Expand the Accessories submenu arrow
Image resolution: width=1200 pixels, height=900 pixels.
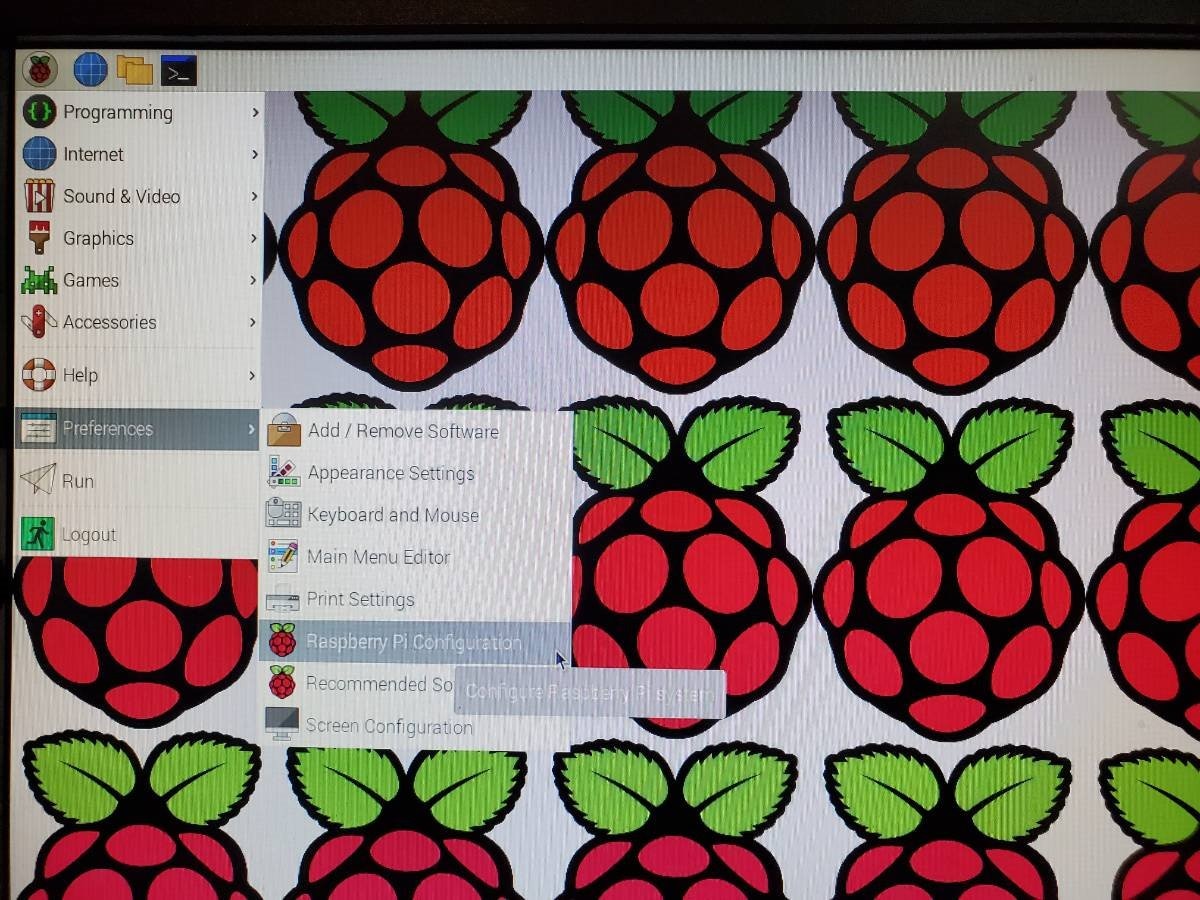click(254, 322)
